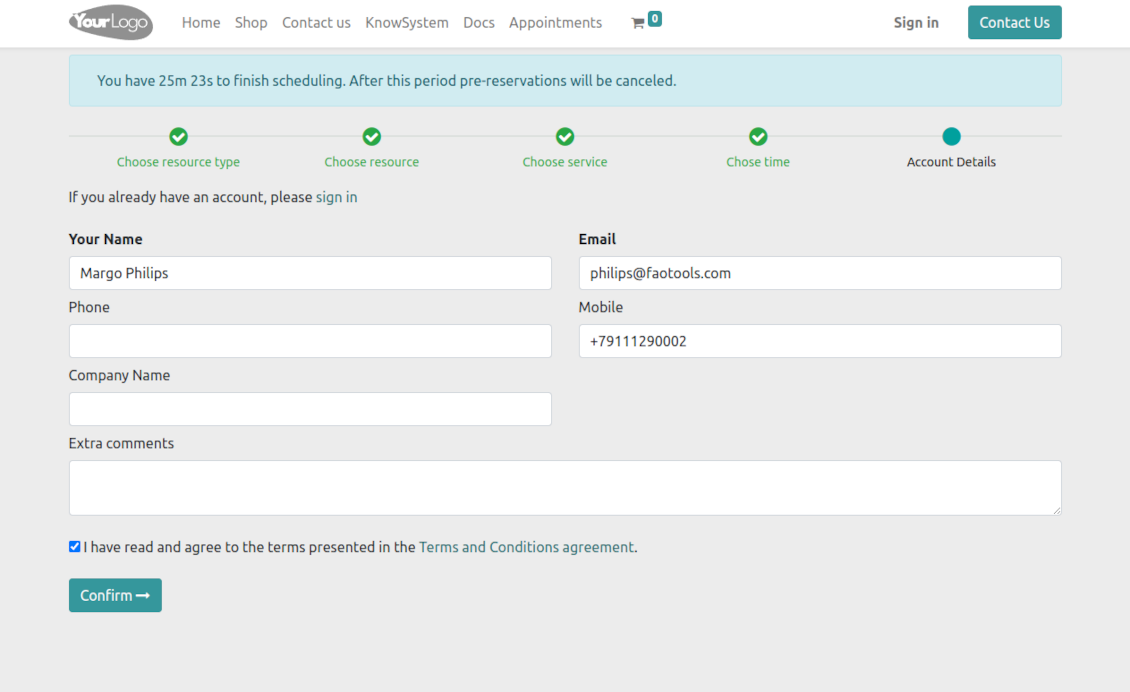Go to the Shop page
Viewport: 1130px width, 692px height.
[x=251, y=23]
